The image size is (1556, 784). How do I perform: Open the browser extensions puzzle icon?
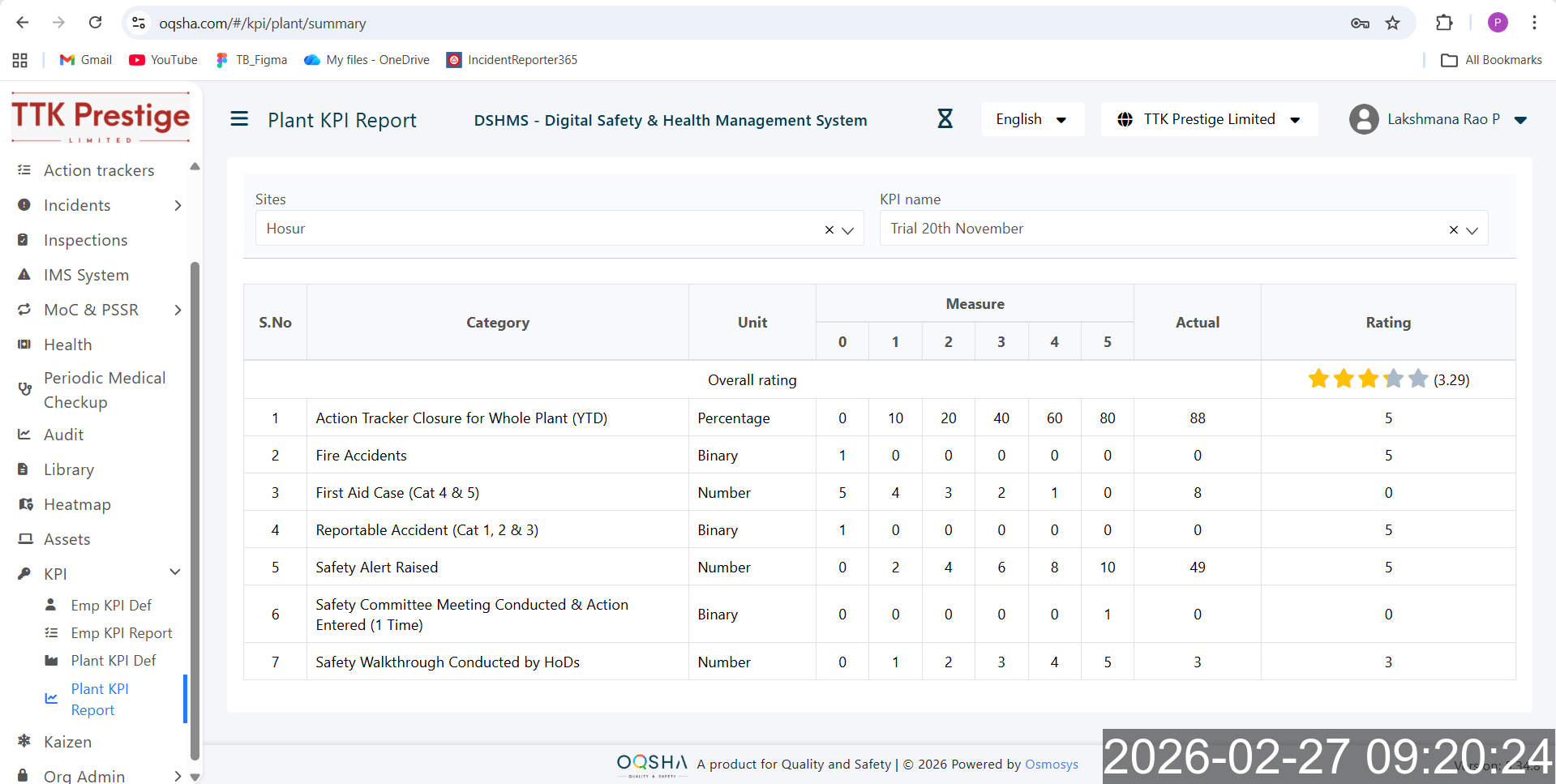(x=1444, y=23)
